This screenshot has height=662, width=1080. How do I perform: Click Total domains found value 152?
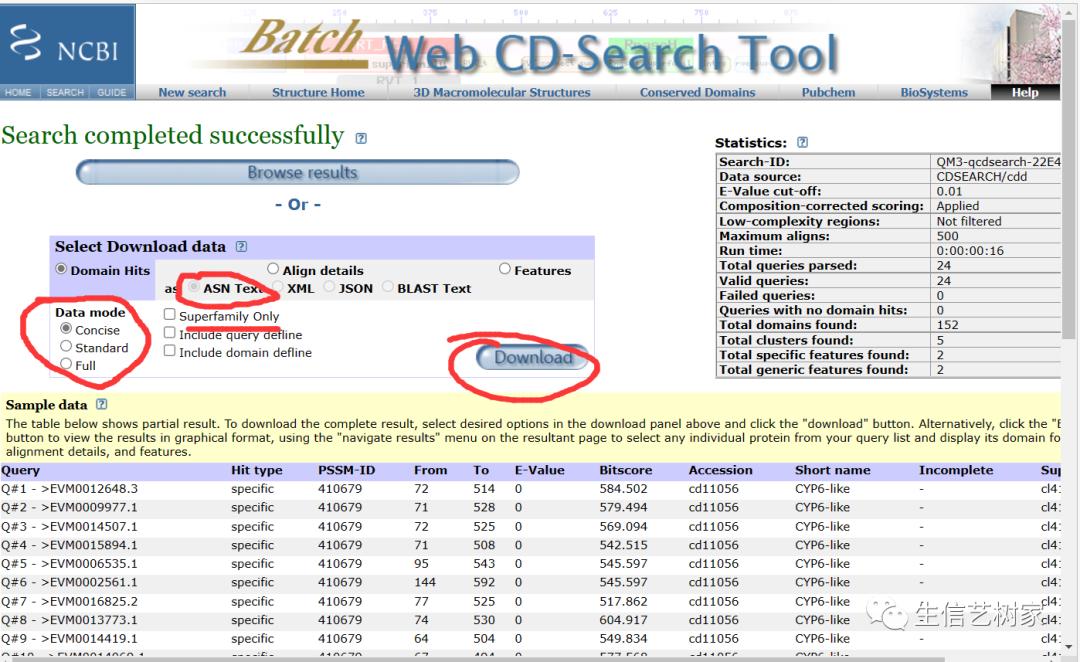(x=947, y=324)
